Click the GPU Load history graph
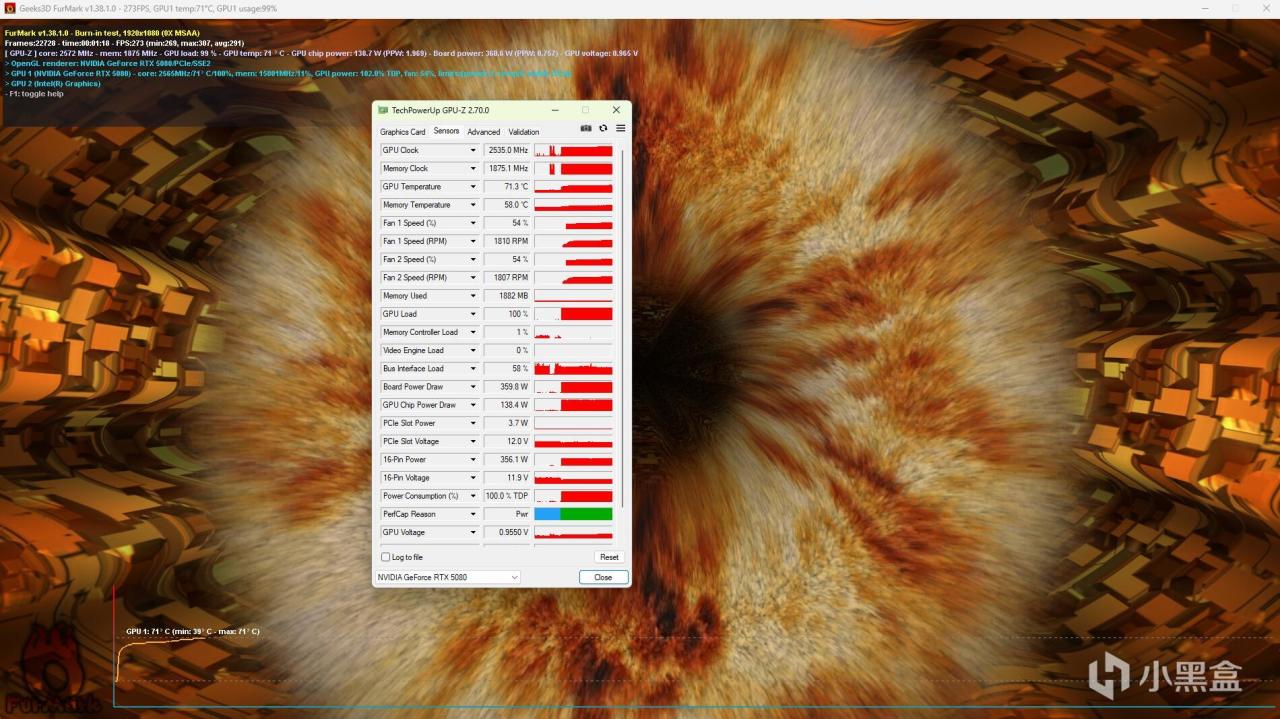The width and height of the screenshot is (1280, 719). [573, 314]
